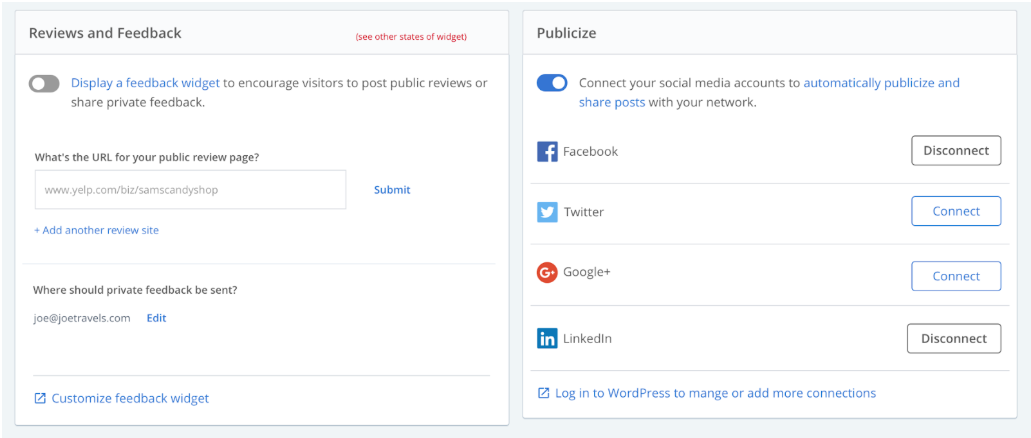This screenshot has height=438, width=1031.
Task: Click see other states of widget
Action: (411, 37)
